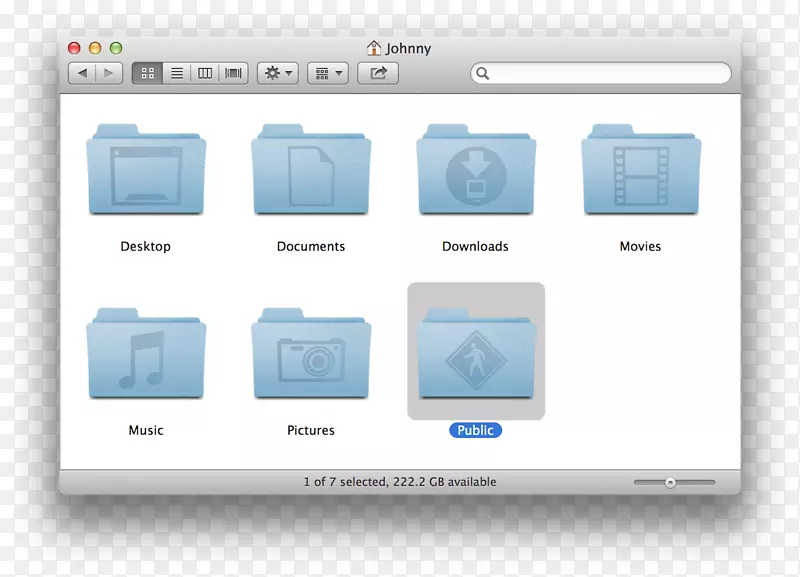The image size is (800, 577).
Task: Go back to previous folder
Action: 82,73
